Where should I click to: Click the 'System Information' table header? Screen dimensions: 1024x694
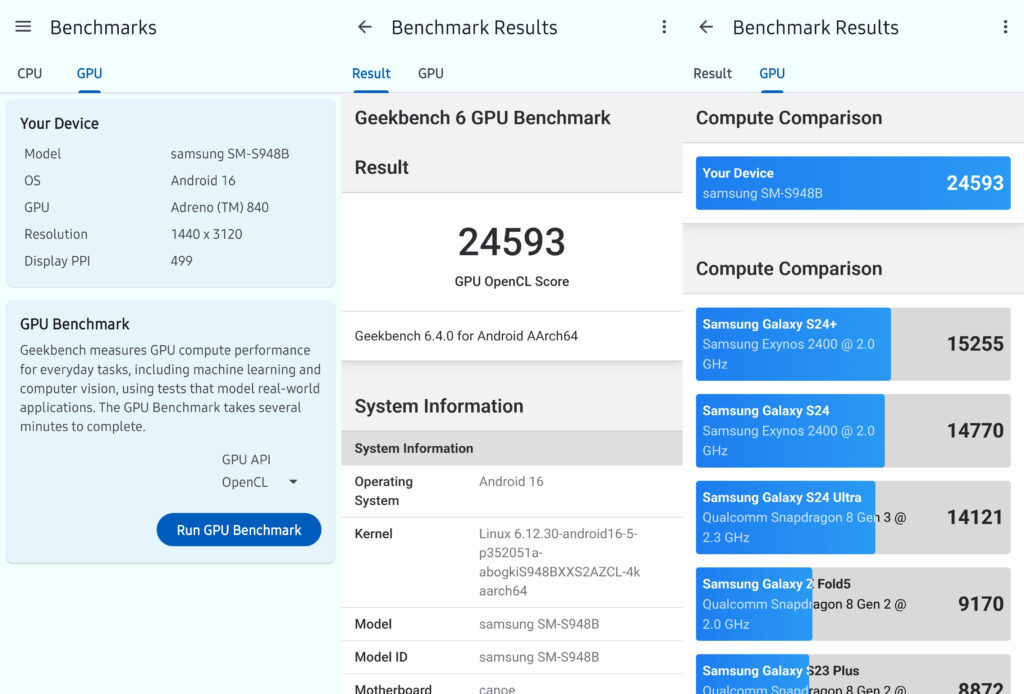tap(512, 448)
